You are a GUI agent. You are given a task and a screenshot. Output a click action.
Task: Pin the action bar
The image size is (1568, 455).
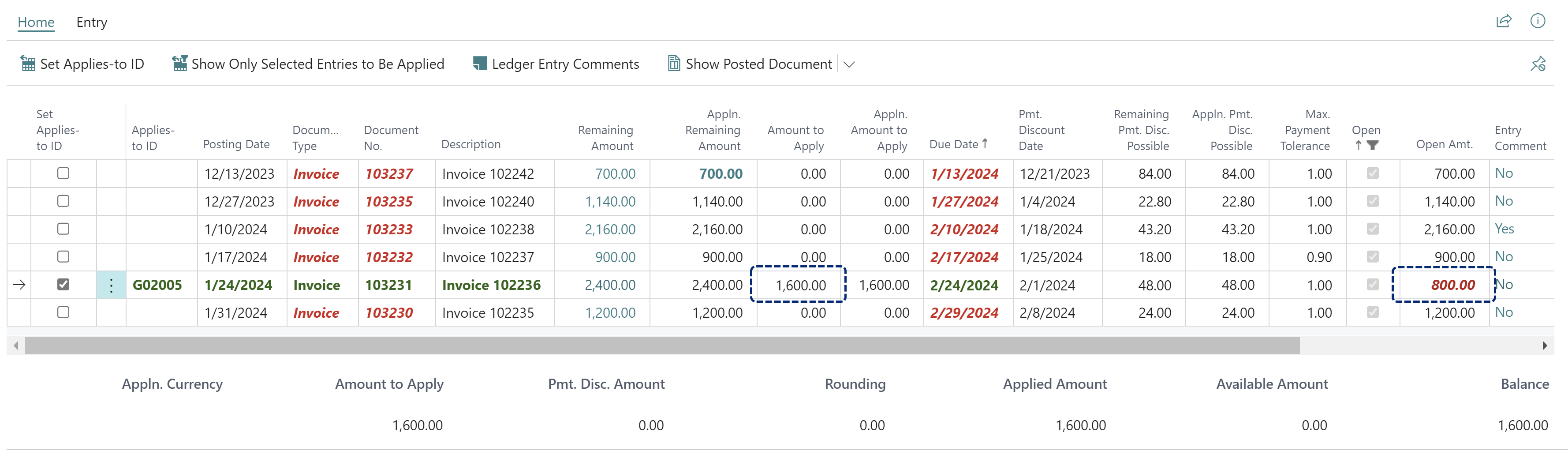tap(1538, 64)
